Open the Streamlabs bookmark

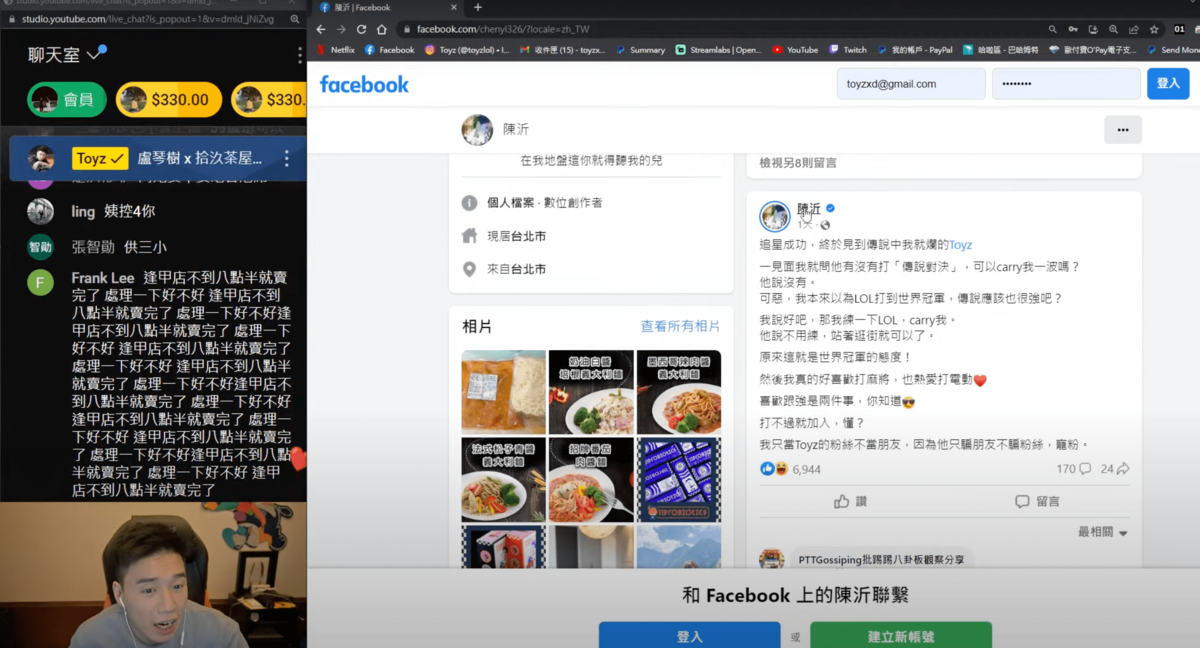(x=718, y=50)
